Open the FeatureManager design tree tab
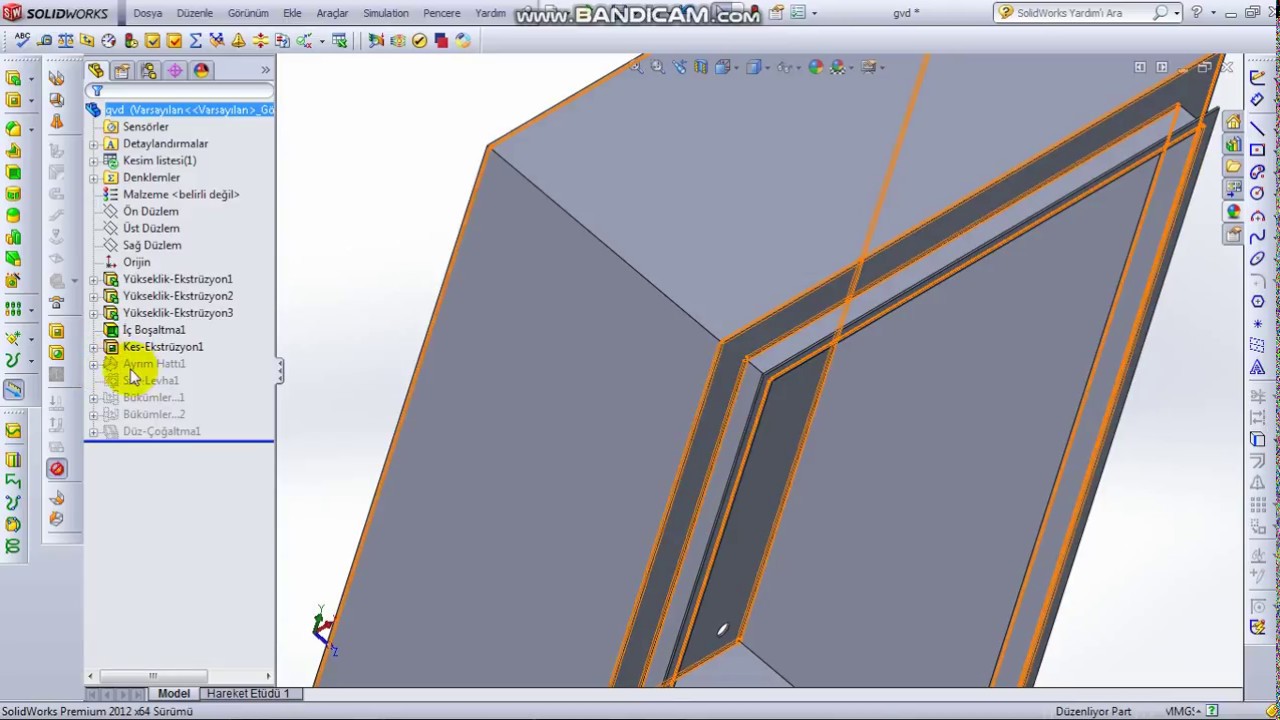The image size is (1280, 720). [x=95, y=71]
